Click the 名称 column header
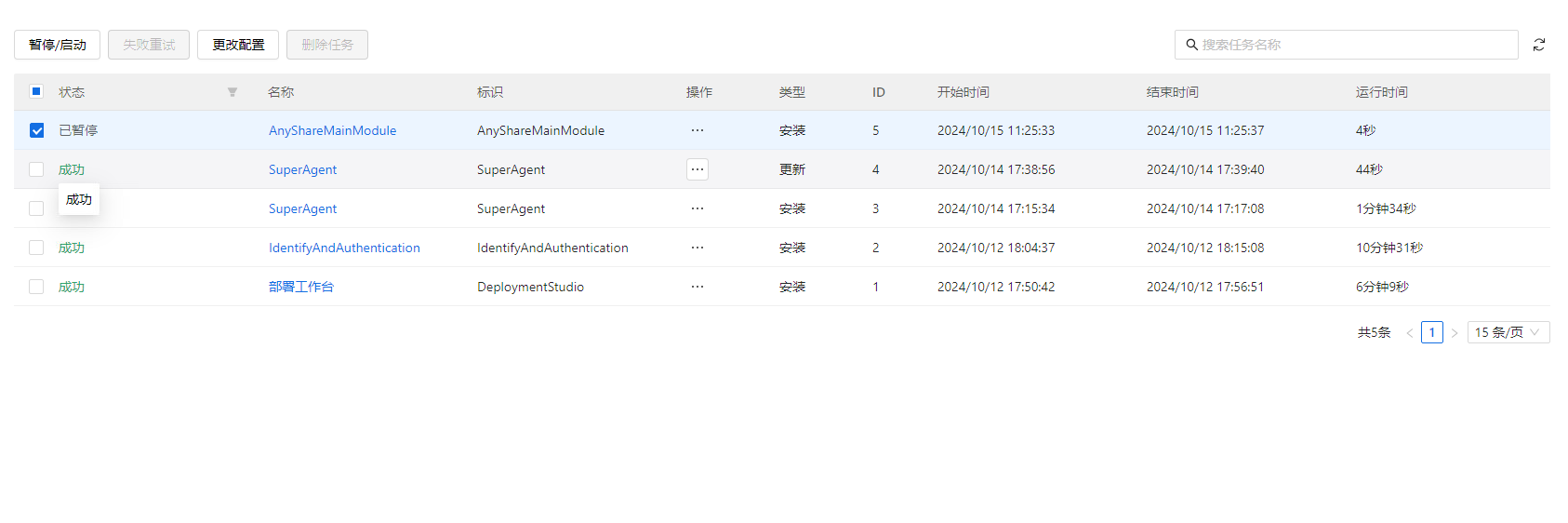Screen dimensions: 1568x523 click(281, 92)
